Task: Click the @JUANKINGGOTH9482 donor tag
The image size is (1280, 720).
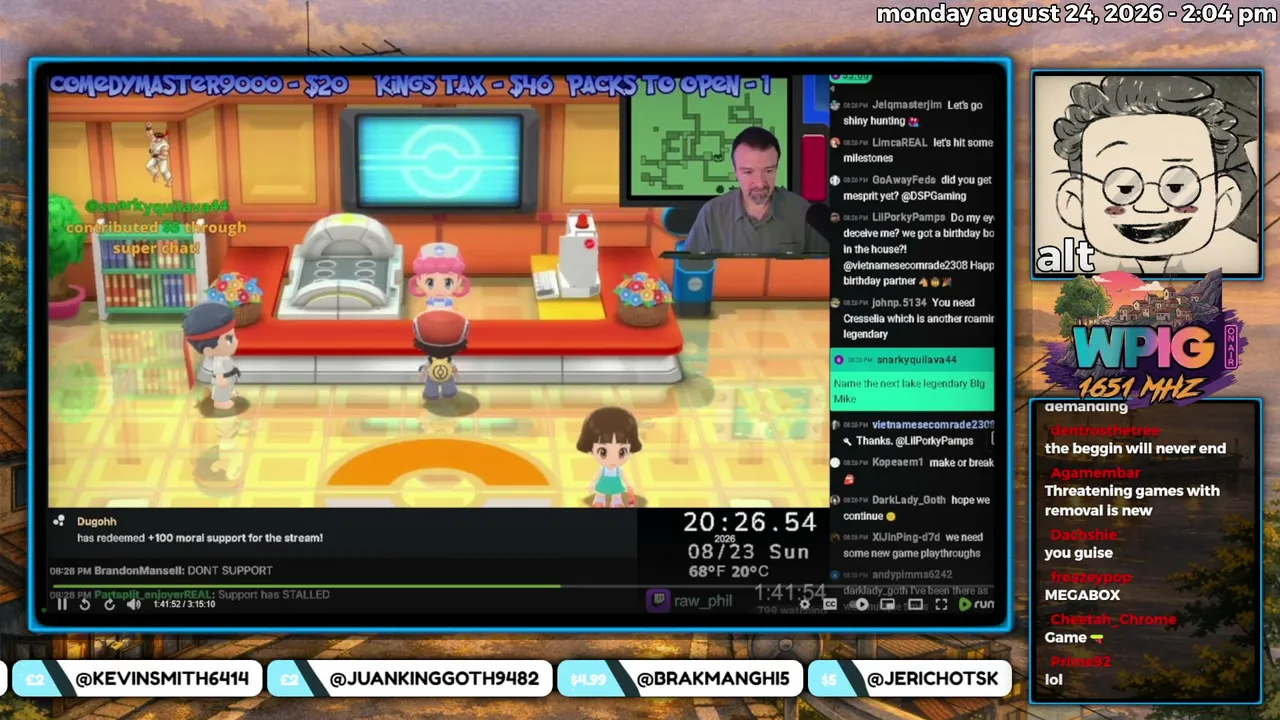Action: pyautogui.click(x=434, y=679)
